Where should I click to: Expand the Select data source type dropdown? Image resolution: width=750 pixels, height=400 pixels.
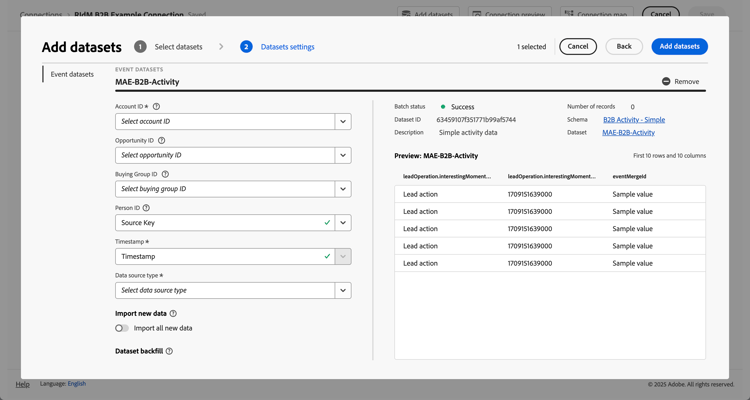click(342, 290)
